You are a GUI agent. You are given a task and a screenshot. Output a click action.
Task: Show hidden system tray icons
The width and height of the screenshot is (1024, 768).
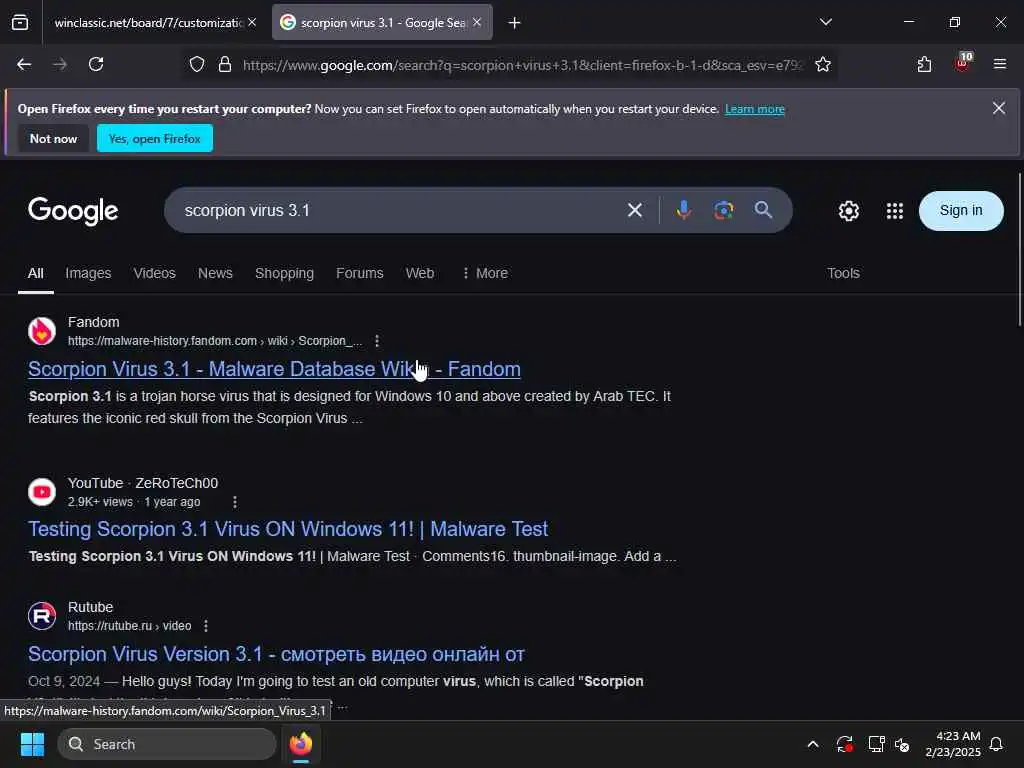pos(813,744)
